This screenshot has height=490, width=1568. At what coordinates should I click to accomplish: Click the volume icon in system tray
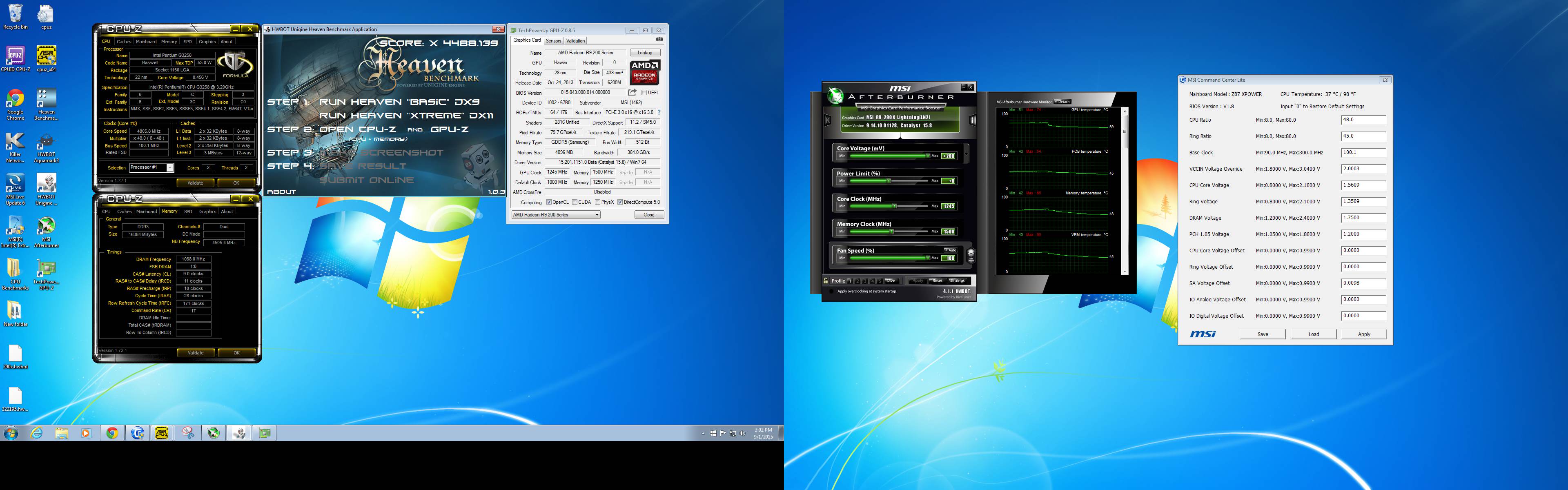742,433
